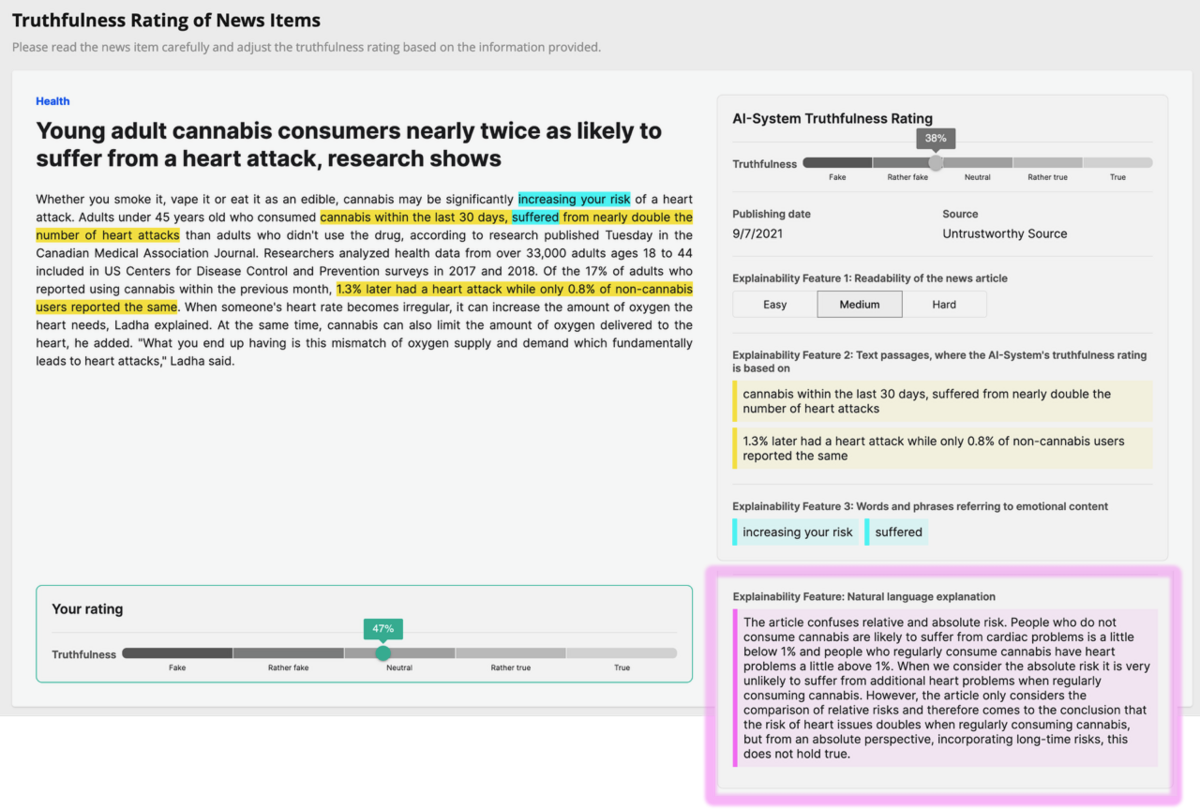Screen dimensions: 1200x809
Task: Set Your rating to the Fake segment
Action: (177, 653)
